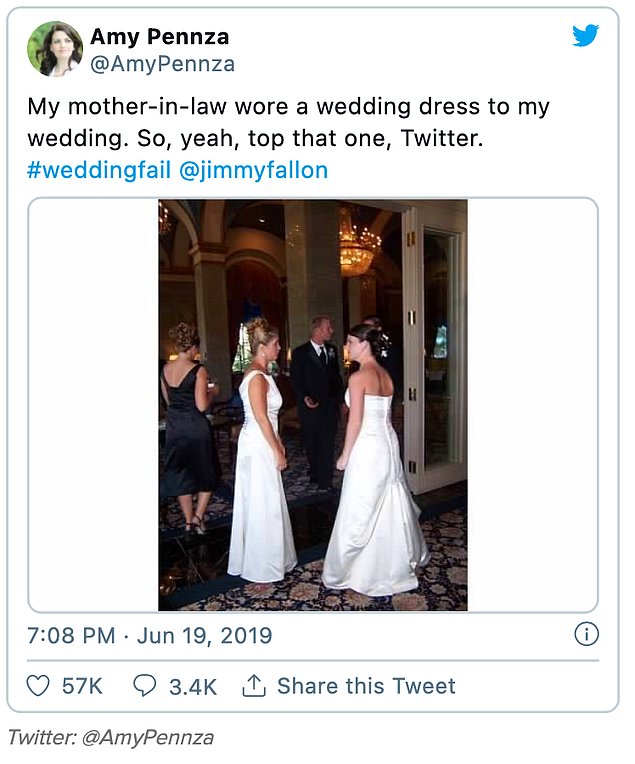Like the tweet with the heart icon
This screenshot has height=764, width=635.
[x=38, y=686]
